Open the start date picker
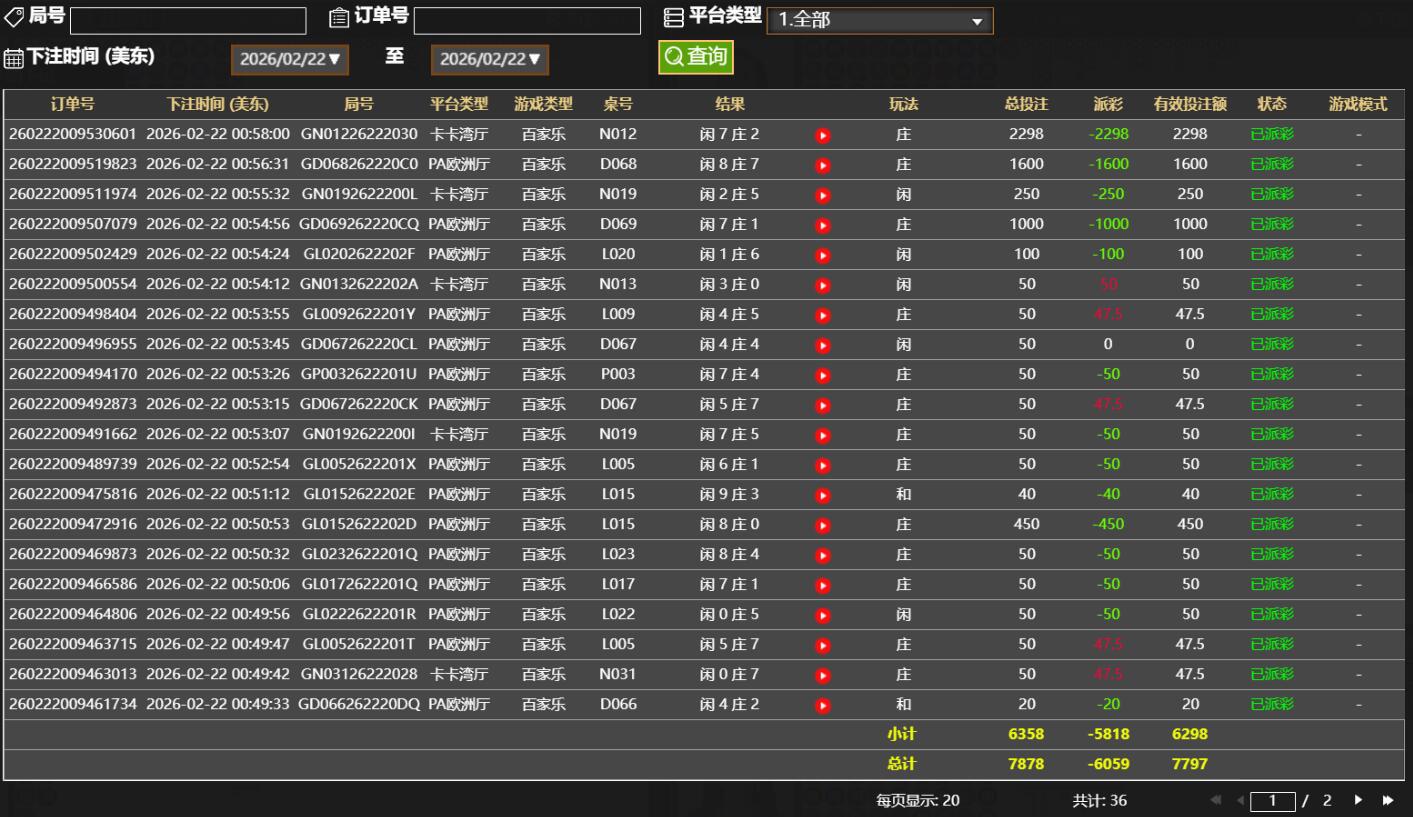 (290, 59)
